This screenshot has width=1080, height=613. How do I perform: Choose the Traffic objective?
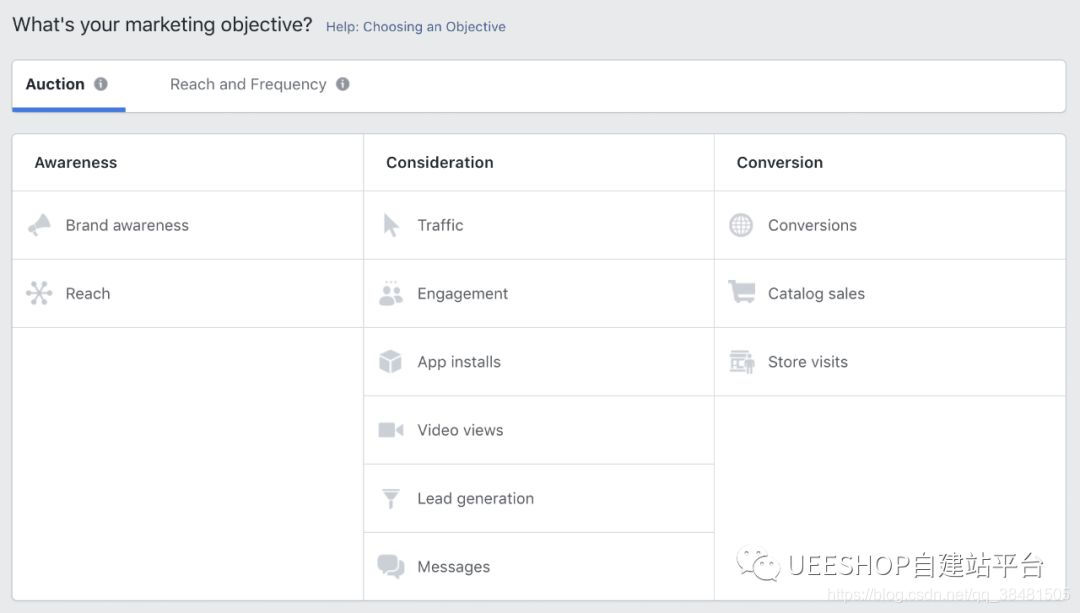(x=539, y=225)
